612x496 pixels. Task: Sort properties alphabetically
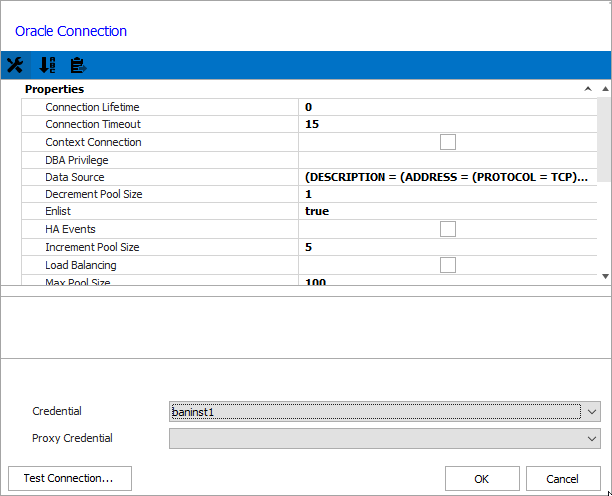[47, 65]
